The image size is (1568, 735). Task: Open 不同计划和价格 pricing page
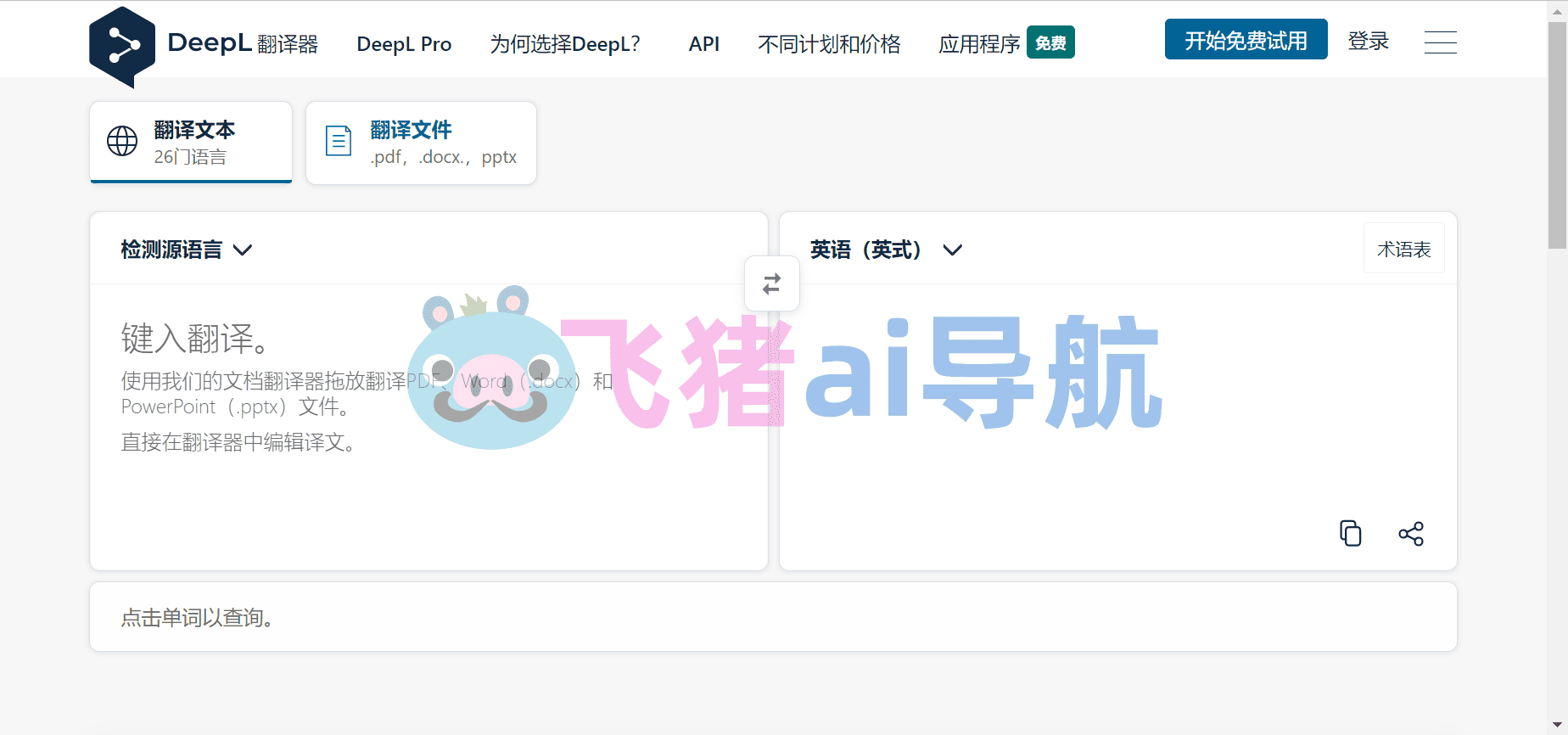829,44
